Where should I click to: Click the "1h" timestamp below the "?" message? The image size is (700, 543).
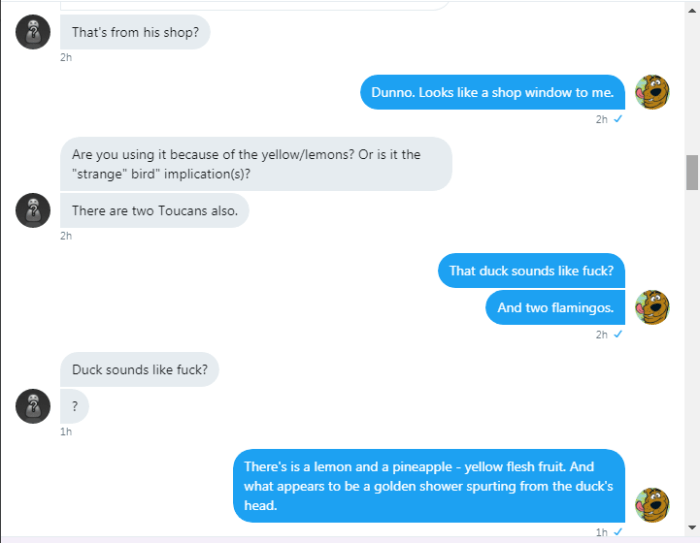[66, 432]
